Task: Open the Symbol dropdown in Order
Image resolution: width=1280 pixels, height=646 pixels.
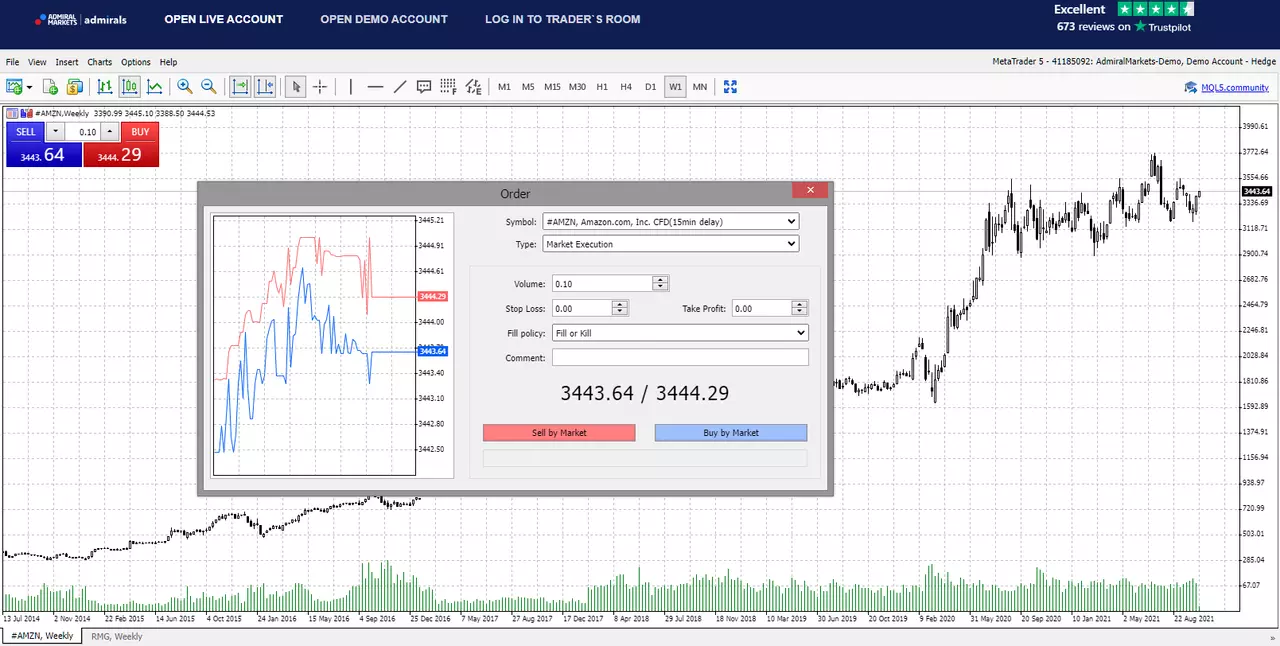Action: click(670, 221)
